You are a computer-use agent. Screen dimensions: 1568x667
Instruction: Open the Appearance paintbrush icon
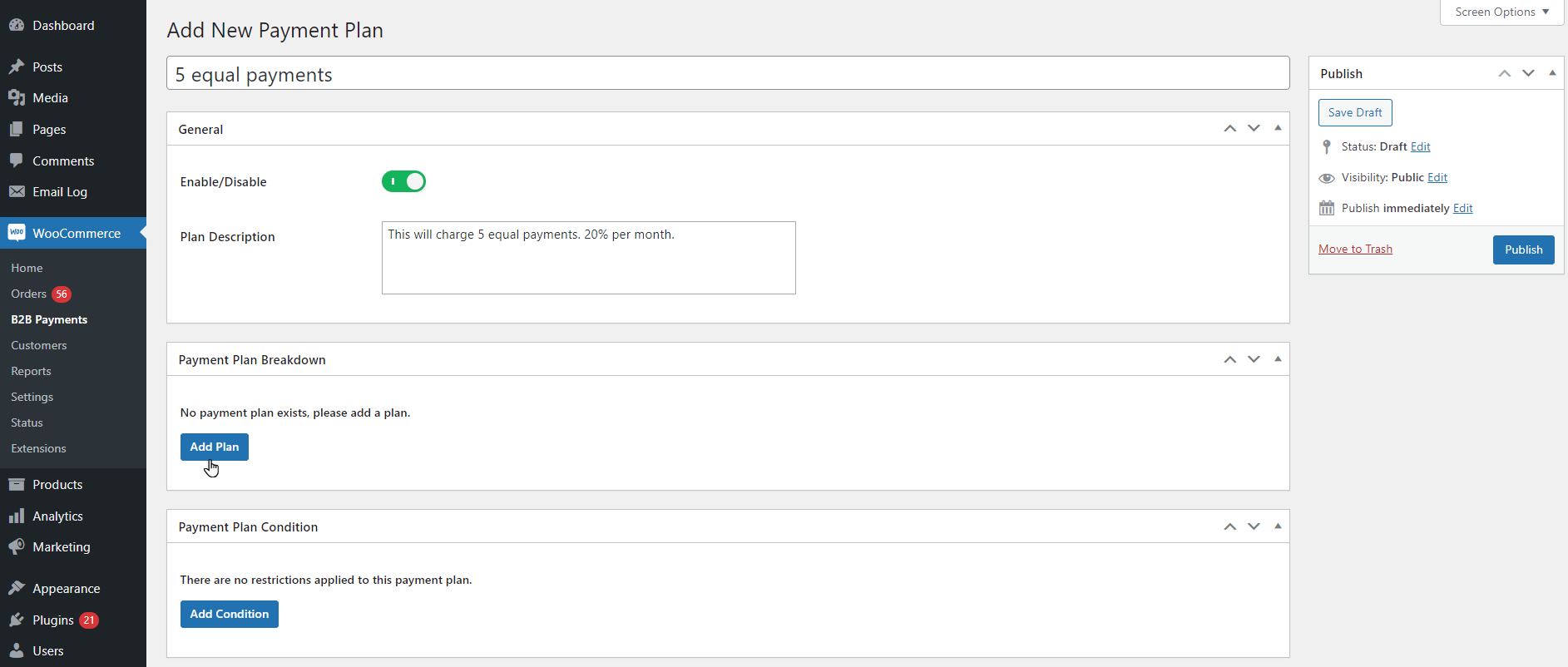(17, 589)
